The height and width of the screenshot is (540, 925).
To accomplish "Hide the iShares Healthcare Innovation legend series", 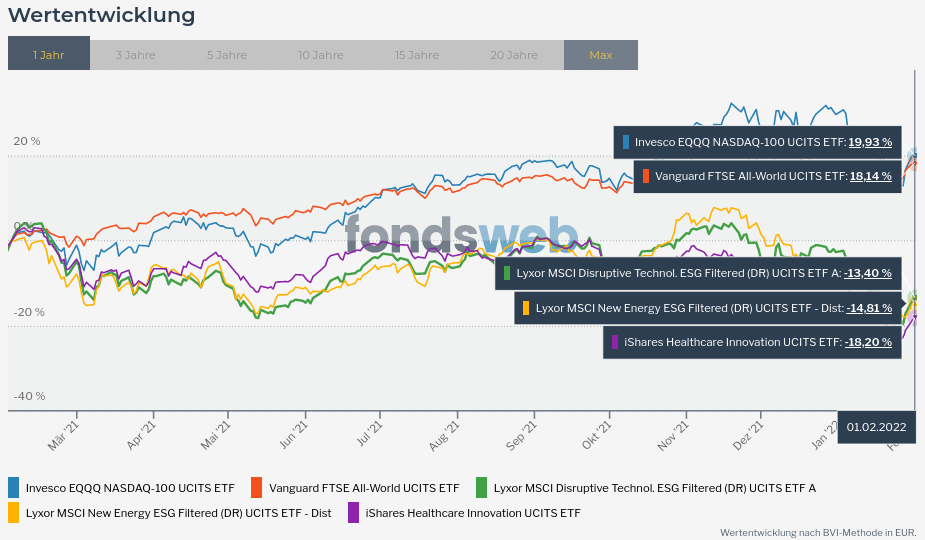I will (473, 513).
